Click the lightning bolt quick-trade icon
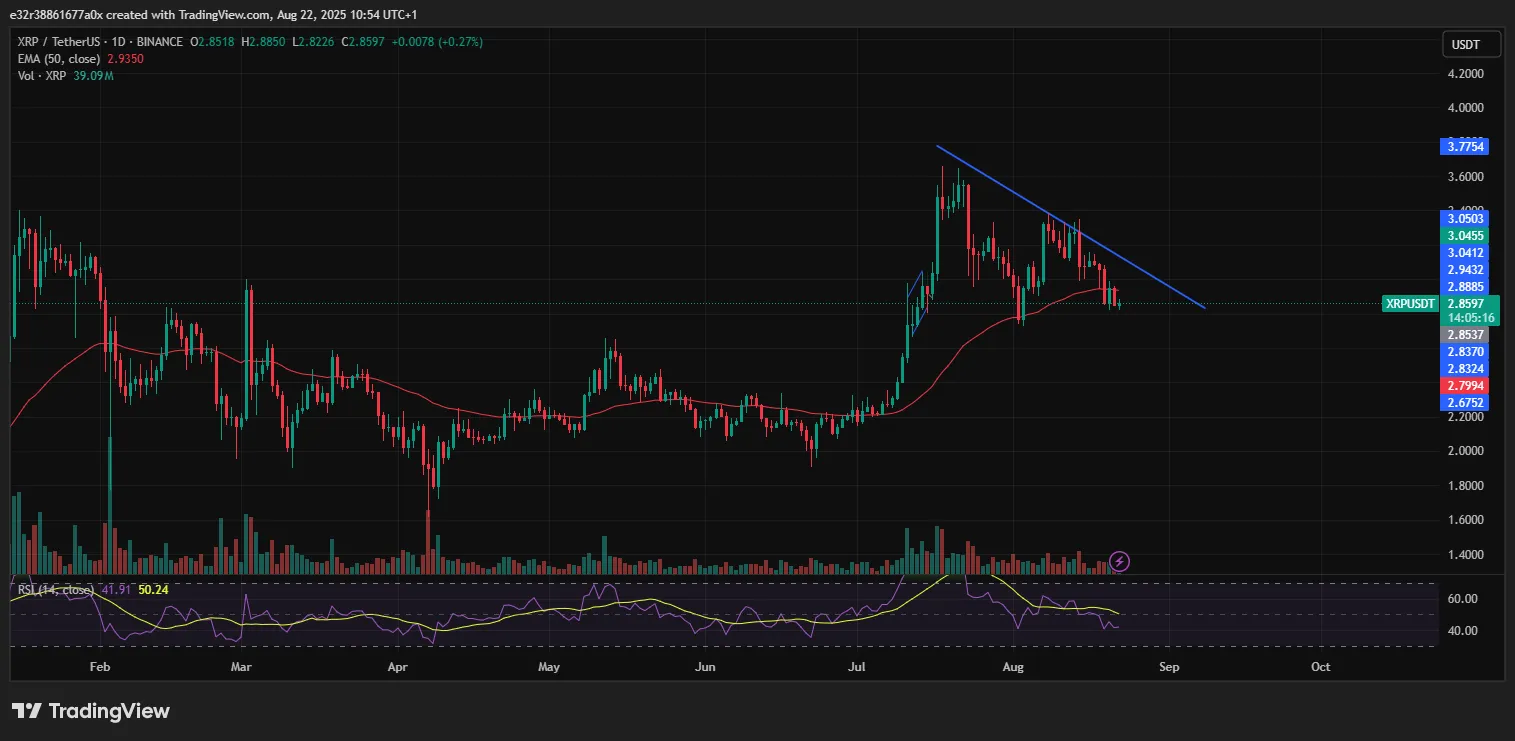The width and height of the screenshot is (1515, 741). click(1119, 561)
